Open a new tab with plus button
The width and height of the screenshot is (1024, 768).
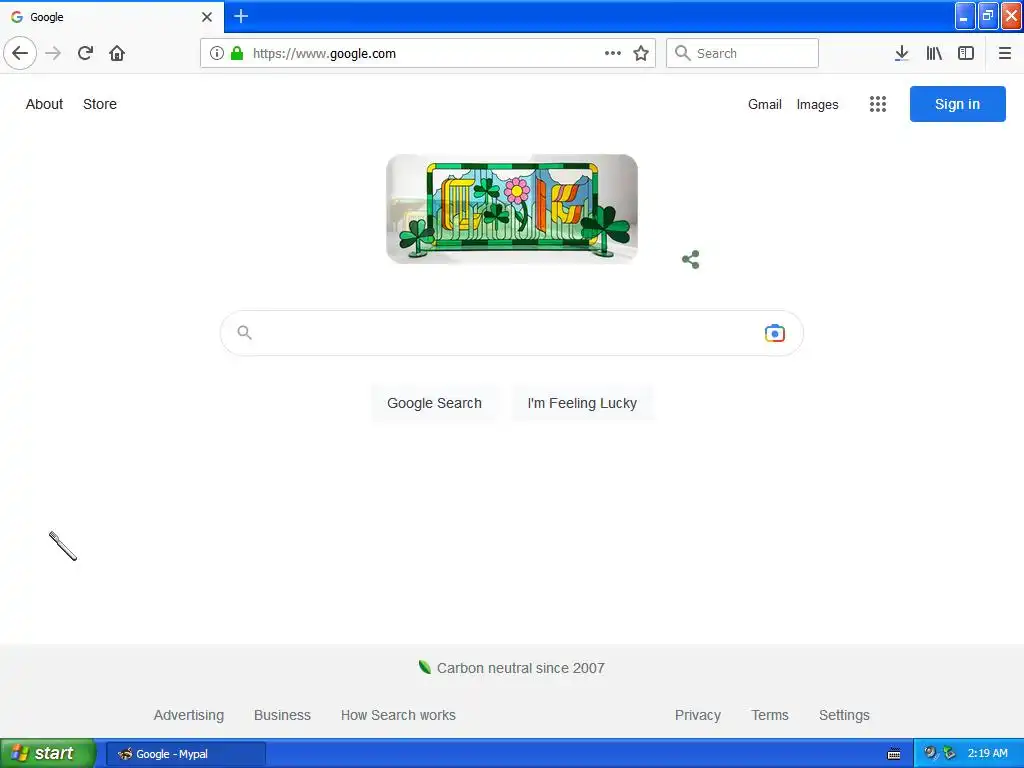241,16
